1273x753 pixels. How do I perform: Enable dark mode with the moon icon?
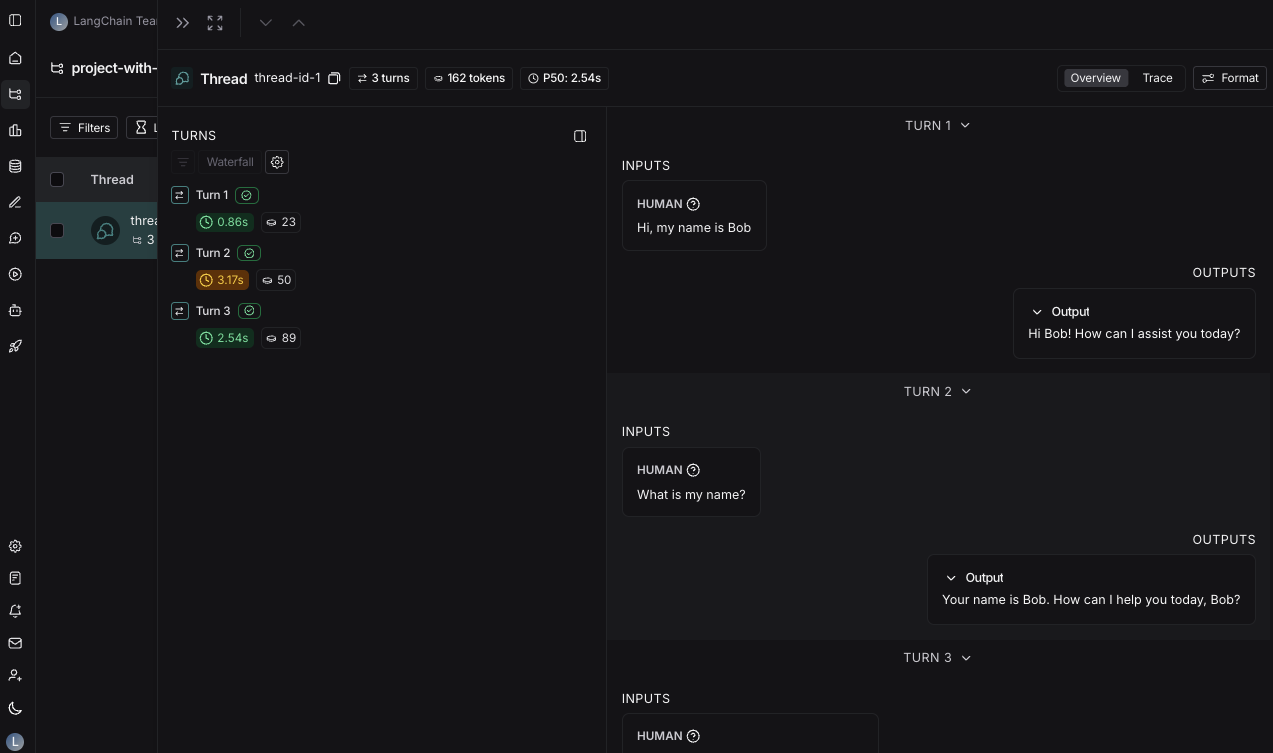coord(15,708)
